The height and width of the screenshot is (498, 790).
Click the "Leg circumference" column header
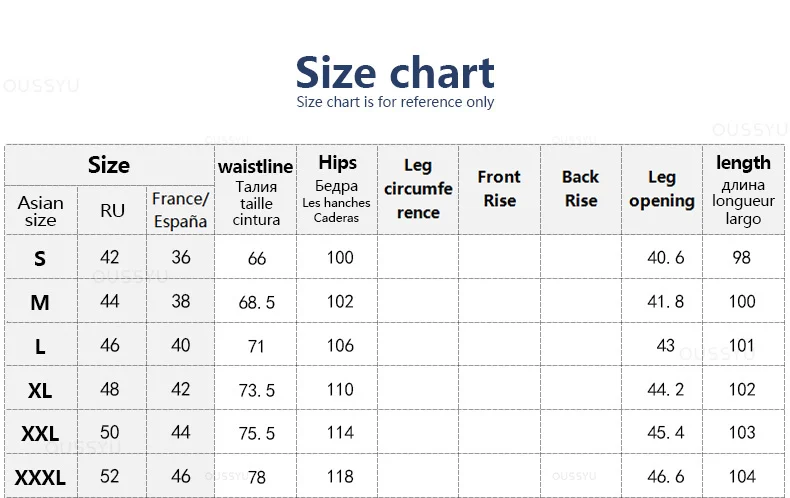click(418, 189)
